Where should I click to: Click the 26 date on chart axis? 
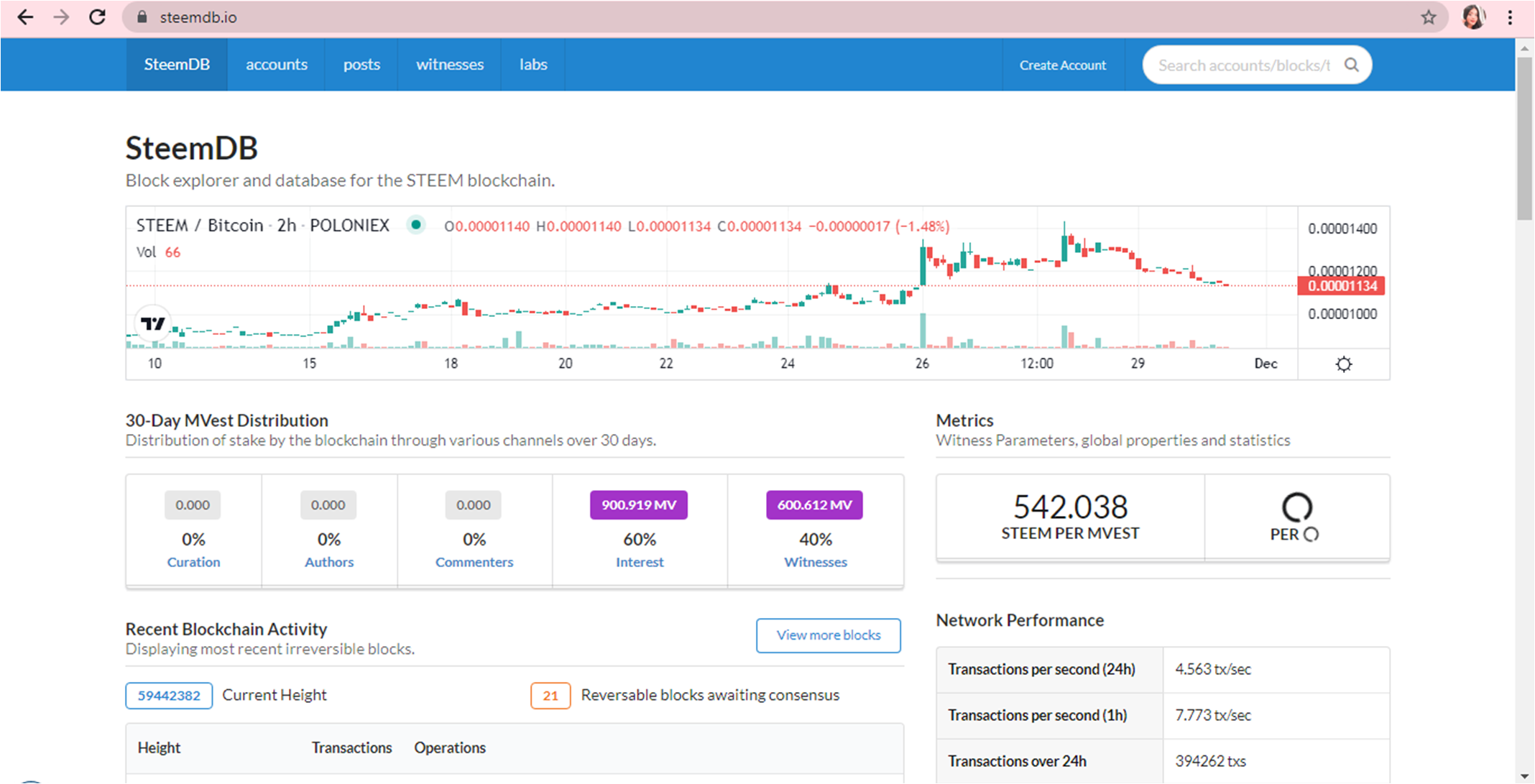(922, 364)
